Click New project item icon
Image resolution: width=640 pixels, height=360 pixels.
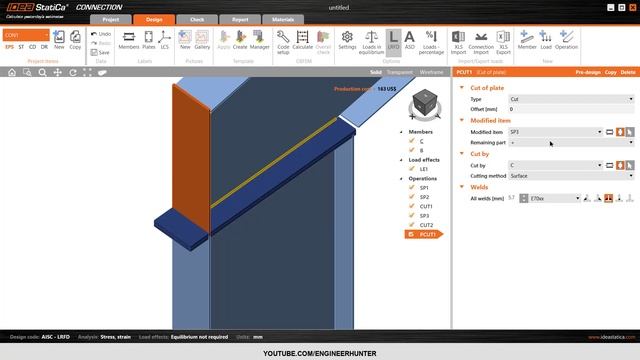[x=59, y=40]
